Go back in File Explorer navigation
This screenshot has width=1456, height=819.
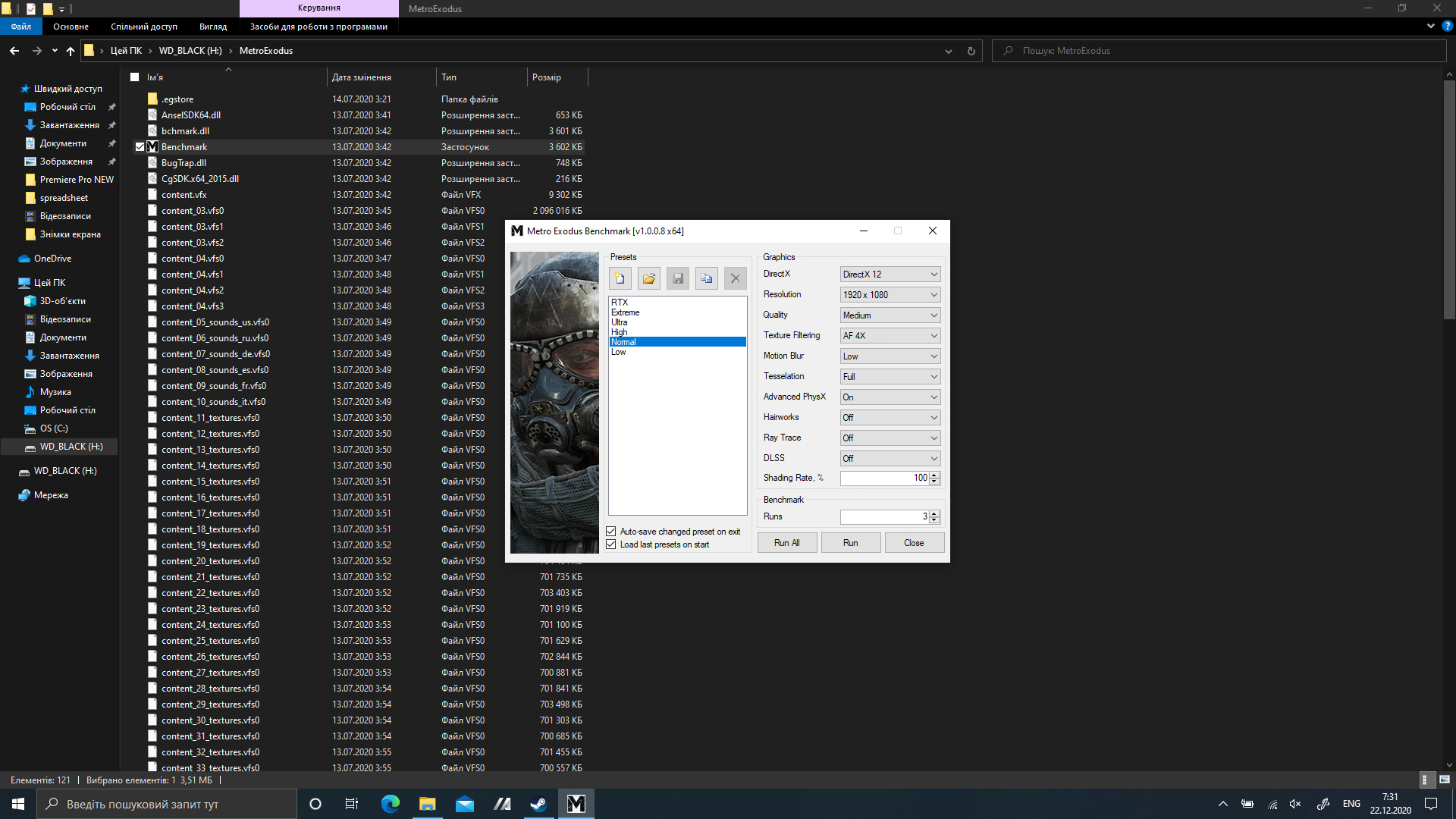[x=14, y=51]
